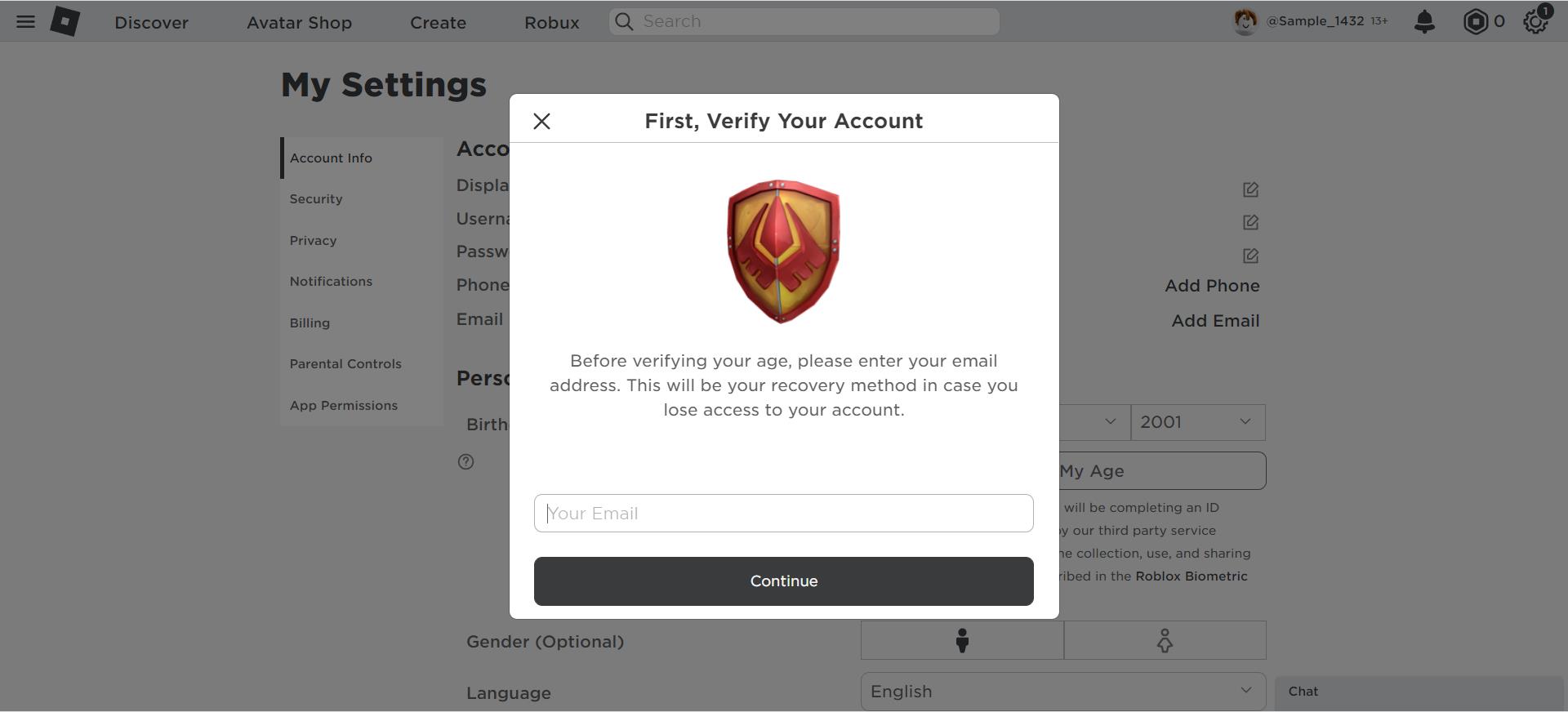Click the Robux balance icon

point(1475,22)
